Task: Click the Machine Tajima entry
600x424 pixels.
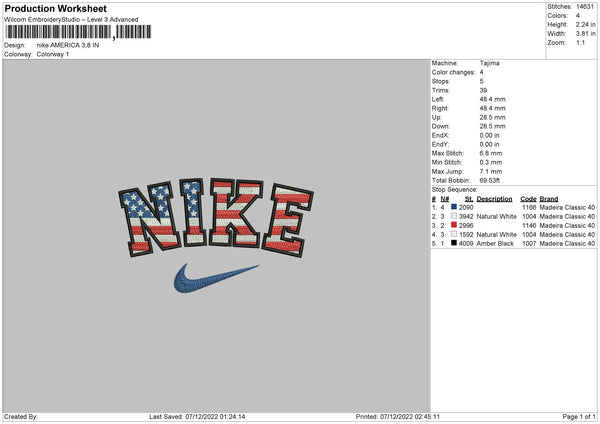Action: [465, 63]
